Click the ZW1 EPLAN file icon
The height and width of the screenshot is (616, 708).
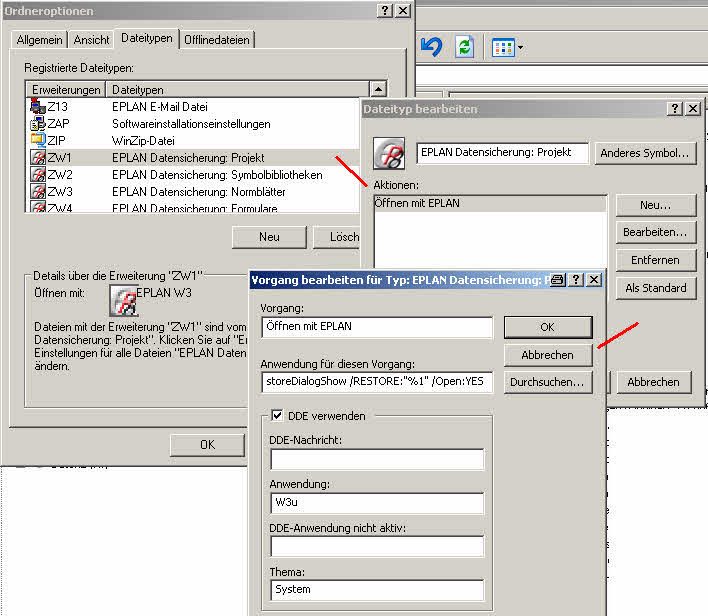coord(37,157)
